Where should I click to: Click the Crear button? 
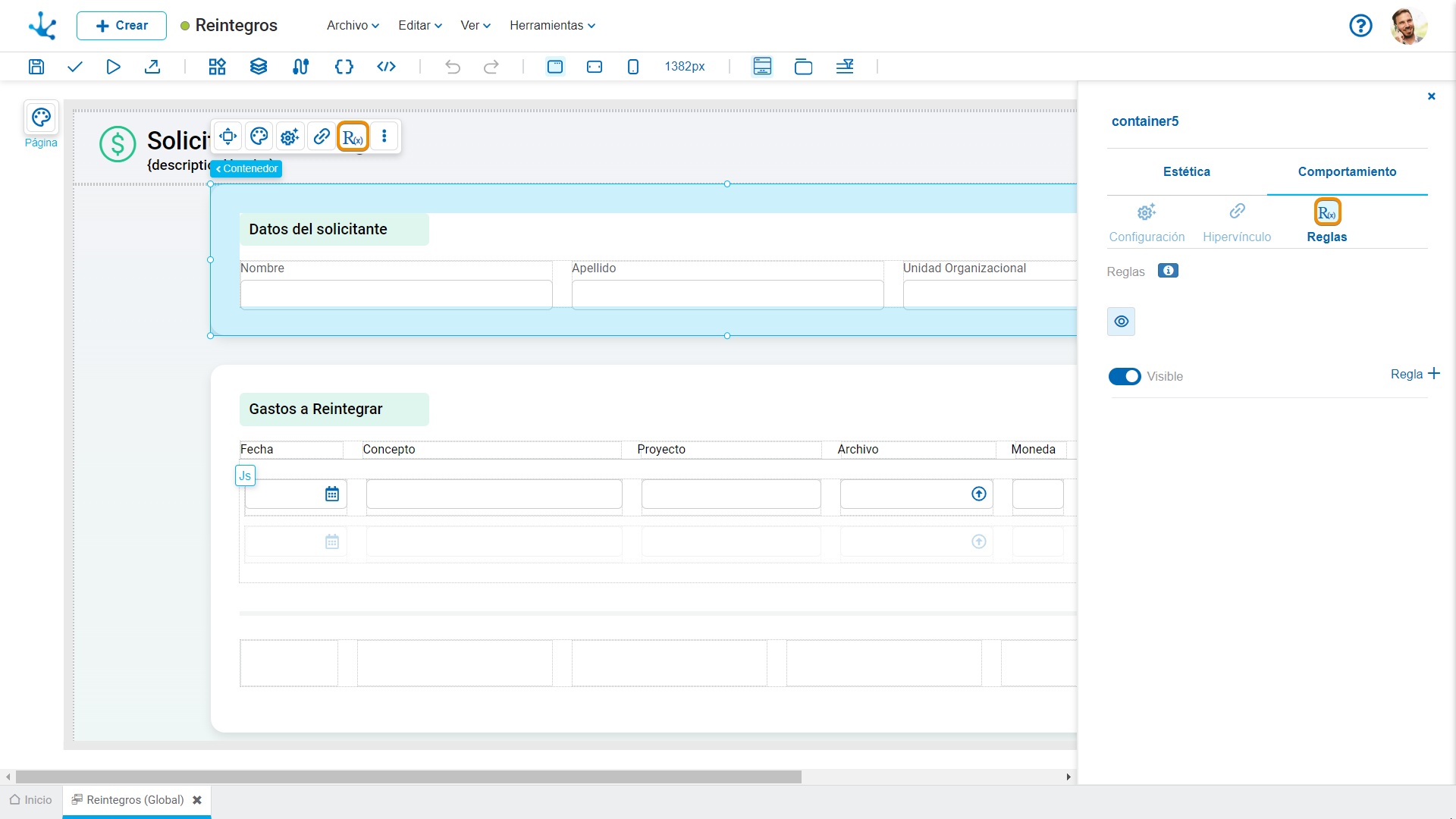[x=121, y=26]
